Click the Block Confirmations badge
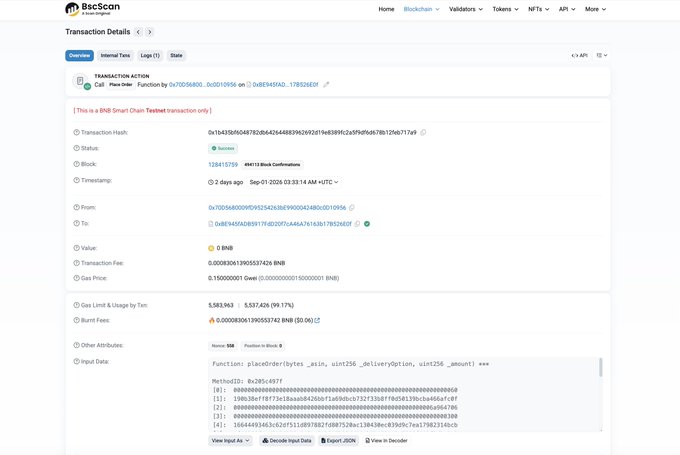The image size is (680, 455). coord(272,165)
